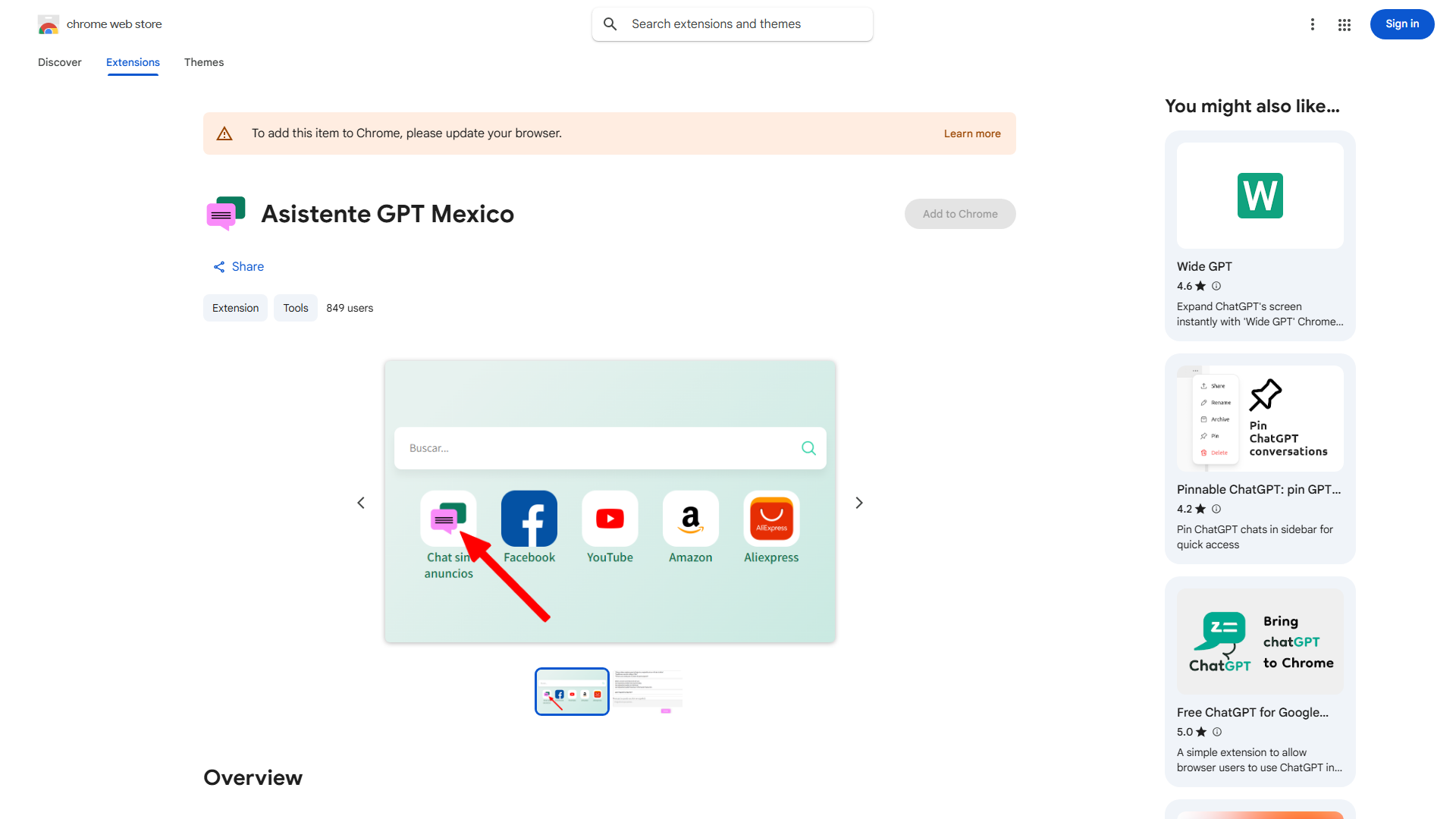1456x819 pixels.
Task: Open the Themes tab
Action: 204,62
